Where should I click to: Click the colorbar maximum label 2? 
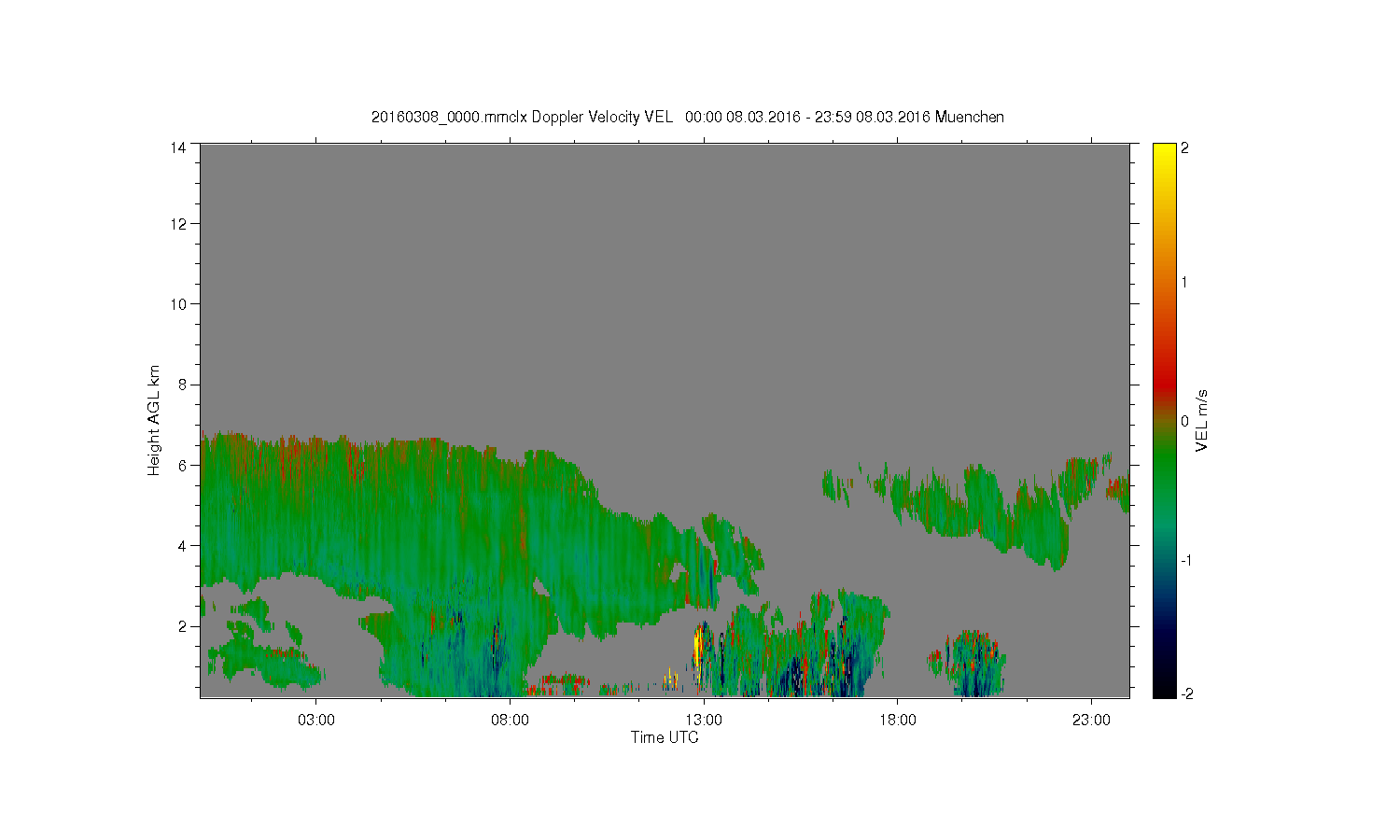1184,147
